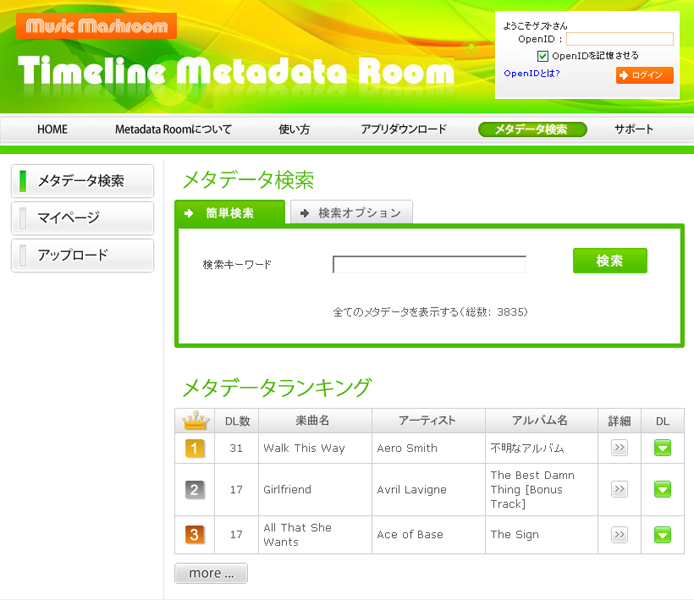Focus the 検索キーワード input field
Image resolution: width=694 pixels, height=600 pixels.
429,264
